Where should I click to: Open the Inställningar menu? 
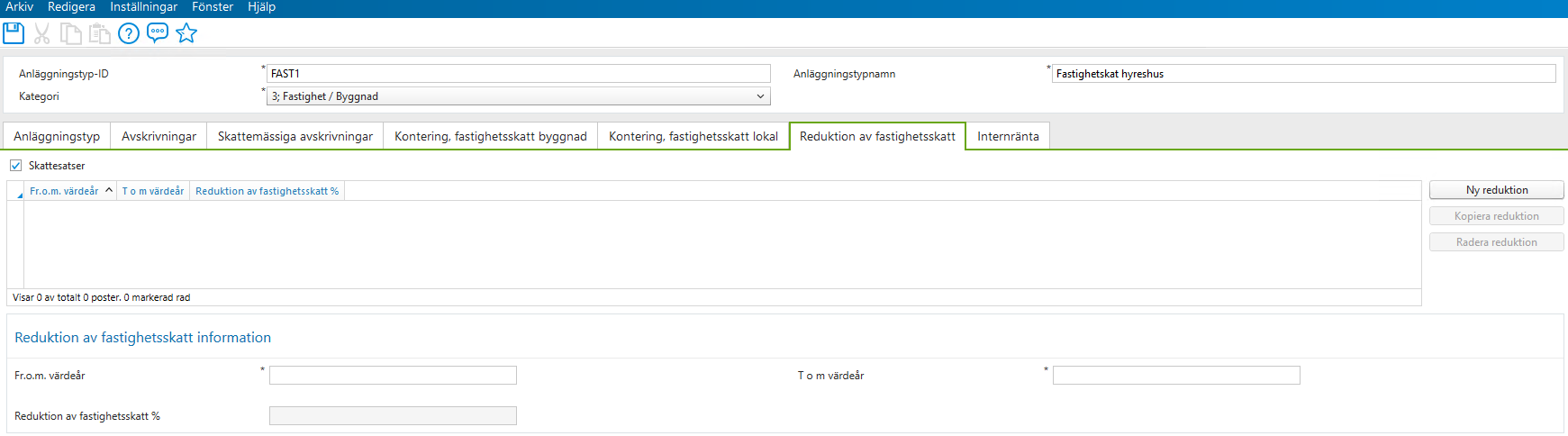pos(143,7)
